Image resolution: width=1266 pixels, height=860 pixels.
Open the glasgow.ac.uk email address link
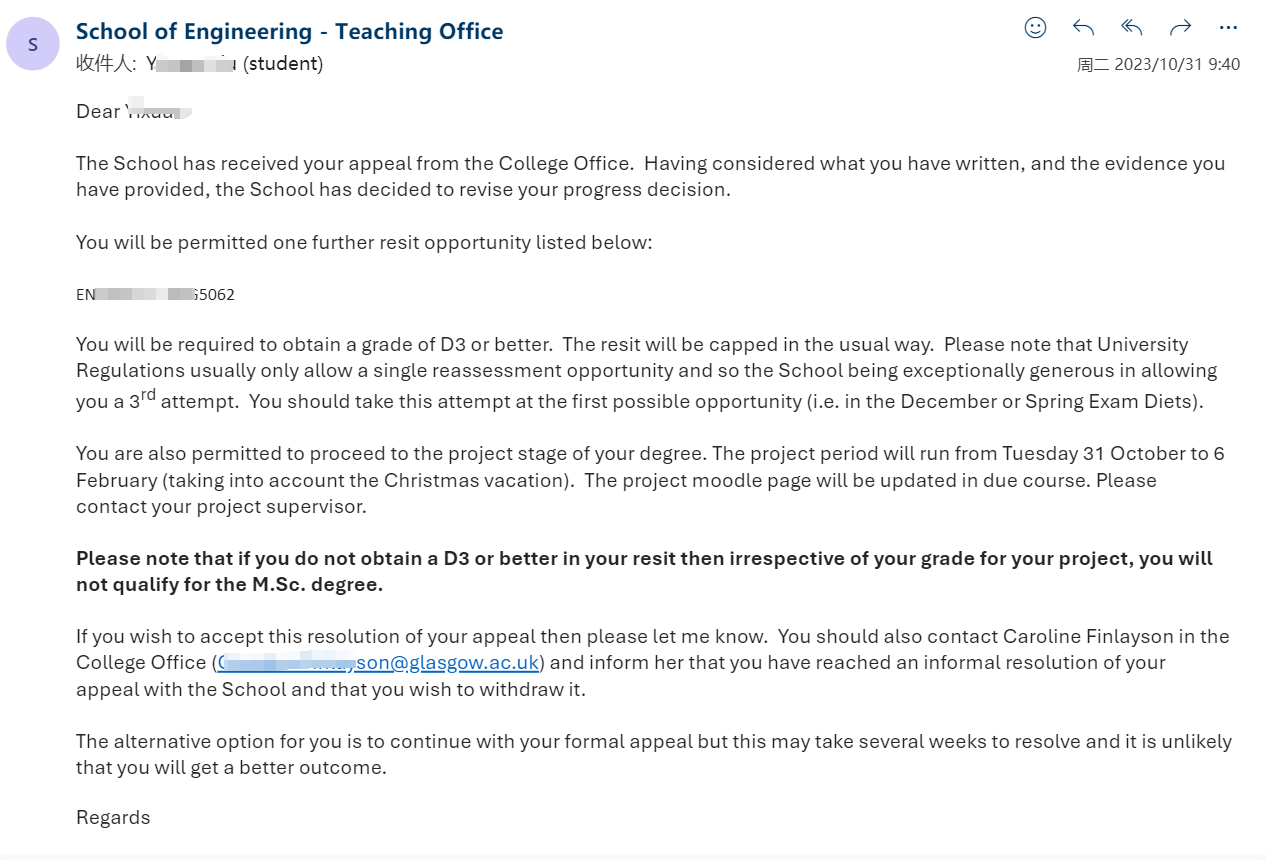click(379, 662)
